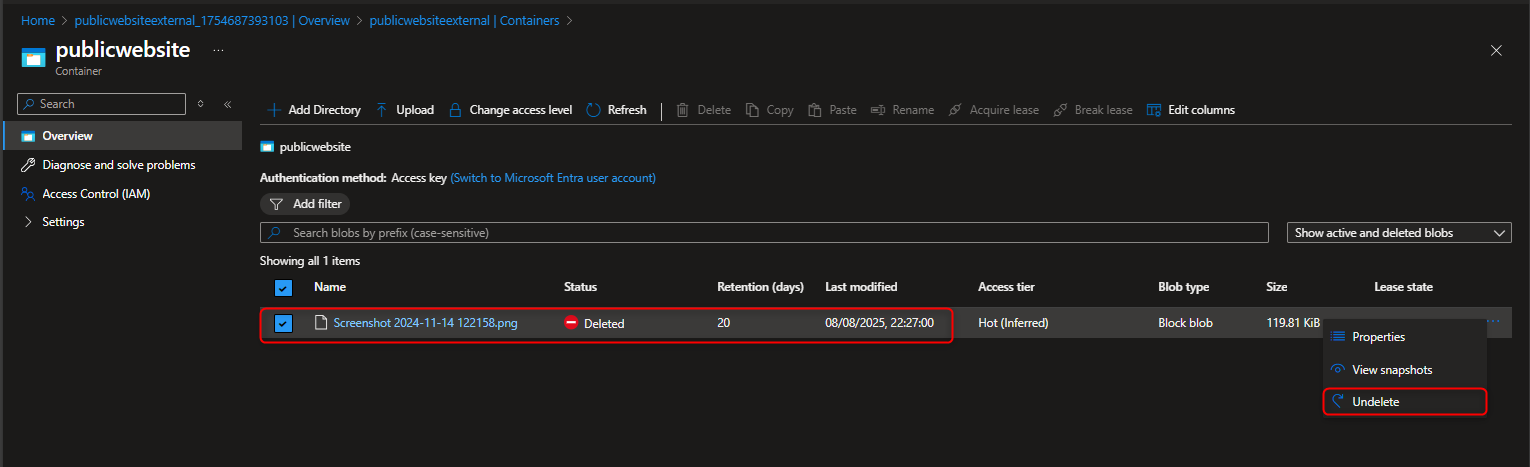This screenshot has width=1530, height=467.
Task: Click the red Deleted status icon
Action: (571, 323)
